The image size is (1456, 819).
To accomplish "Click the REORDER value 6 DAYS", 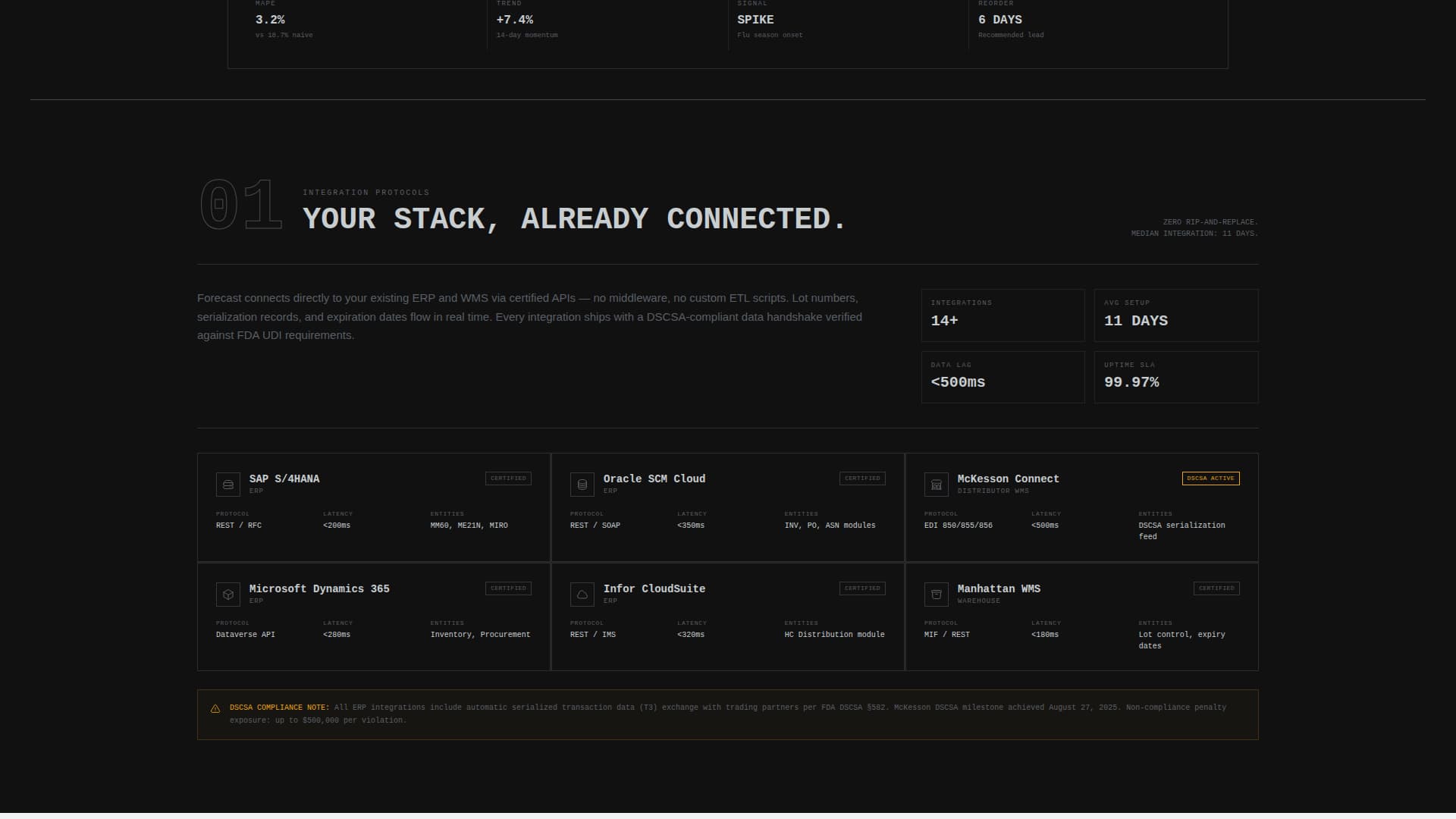I will (999, 20).
